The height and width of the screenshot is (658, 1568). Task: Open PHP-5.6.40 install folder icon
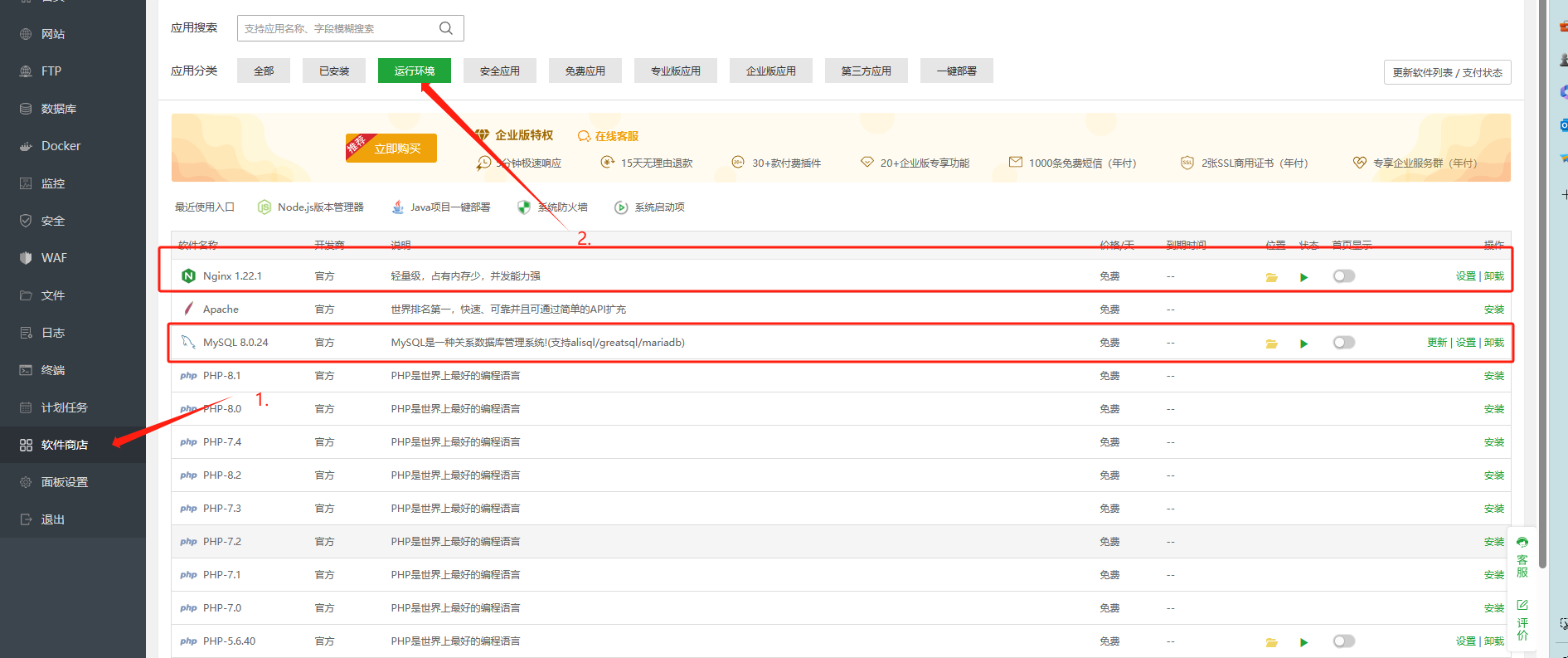[x=1272, y=642]
